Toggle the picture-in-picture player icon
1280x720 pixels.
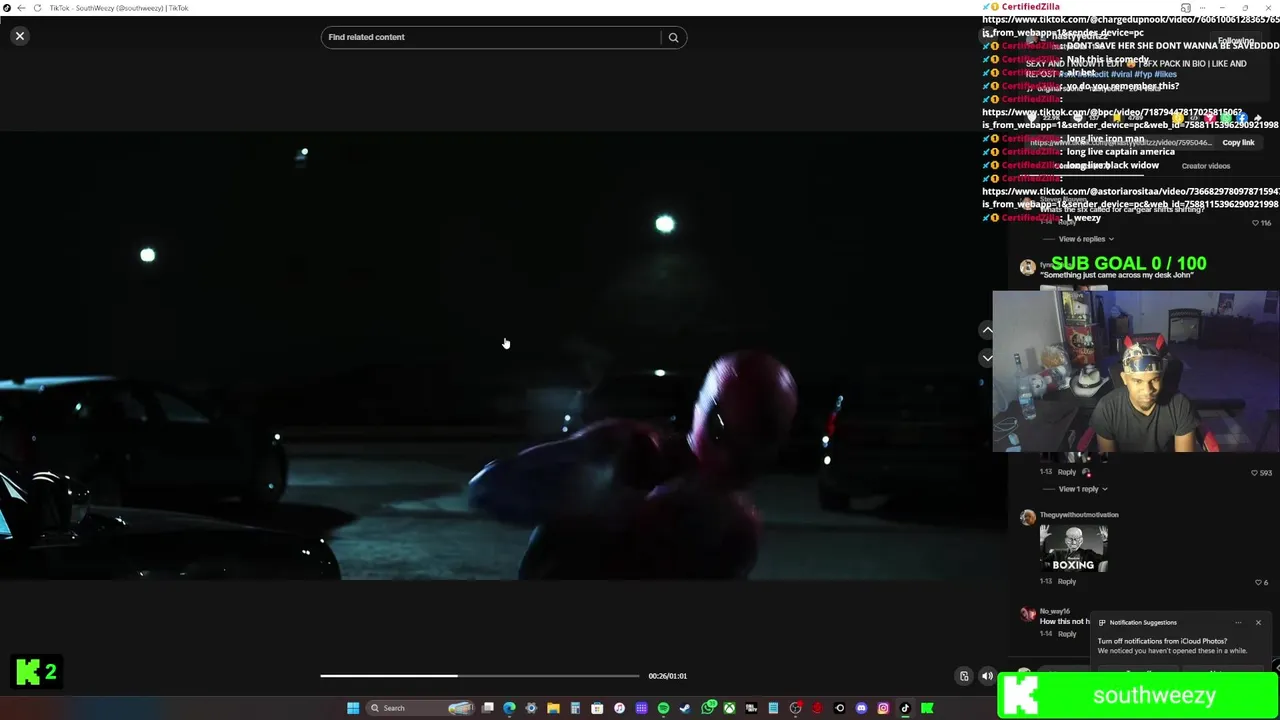(x=964, y=676)
